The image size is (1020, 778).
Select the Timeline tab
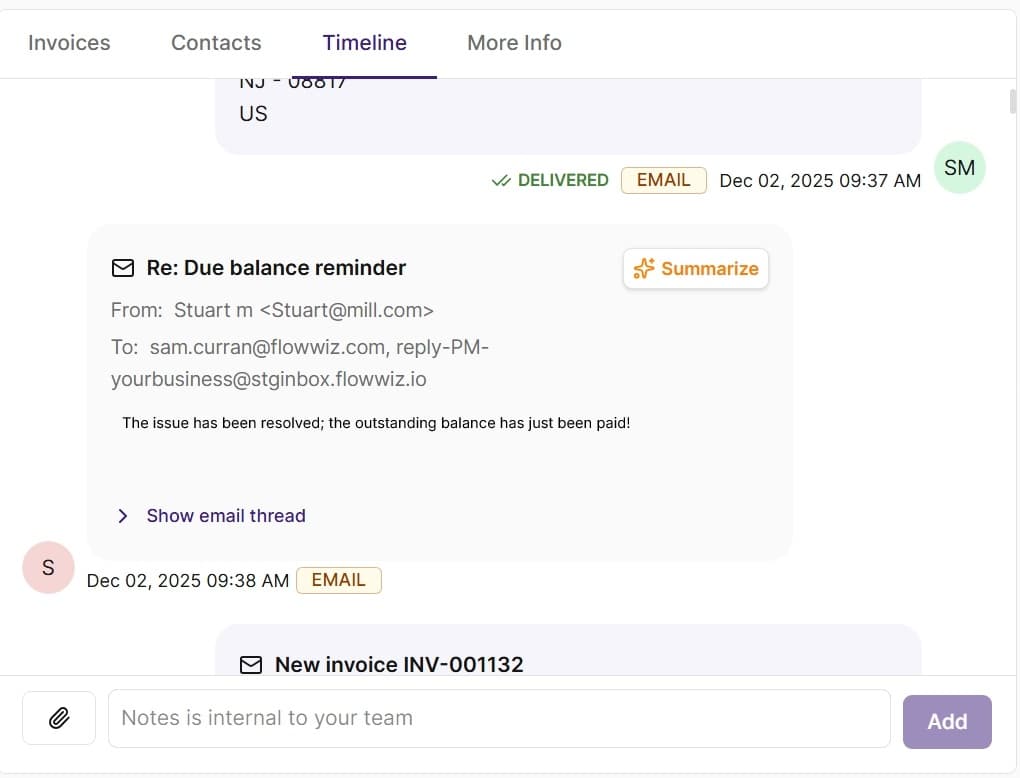(364, 43)
